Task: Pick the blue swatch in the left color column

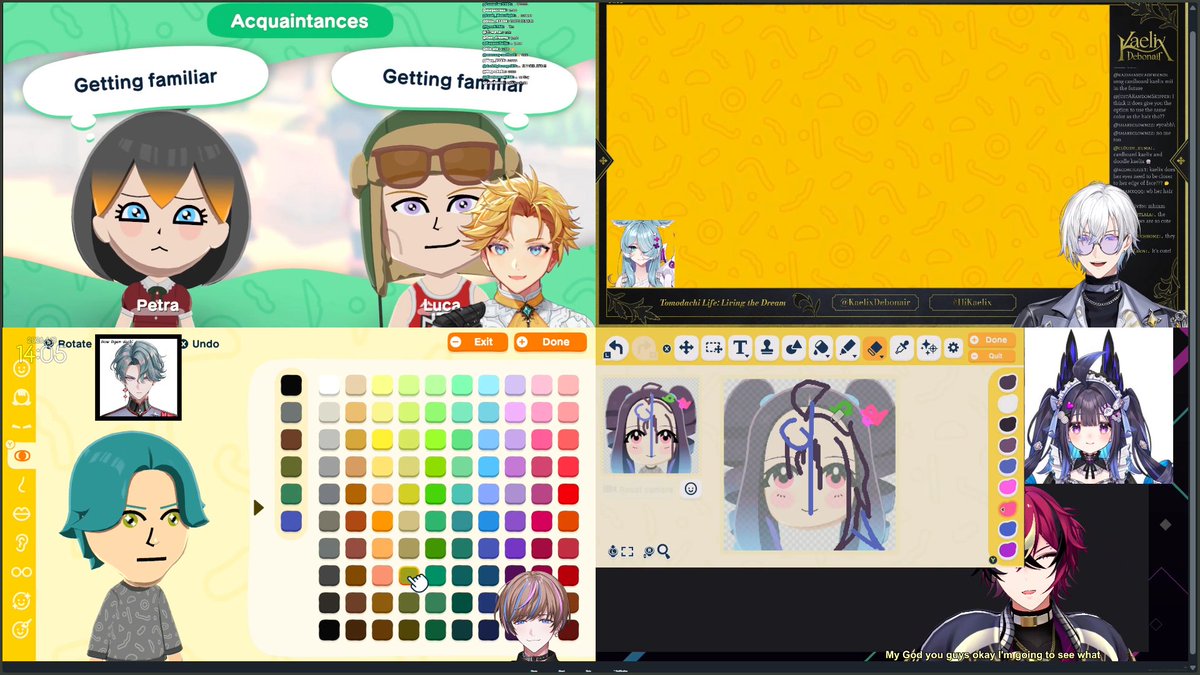Action: coord(291,521)
